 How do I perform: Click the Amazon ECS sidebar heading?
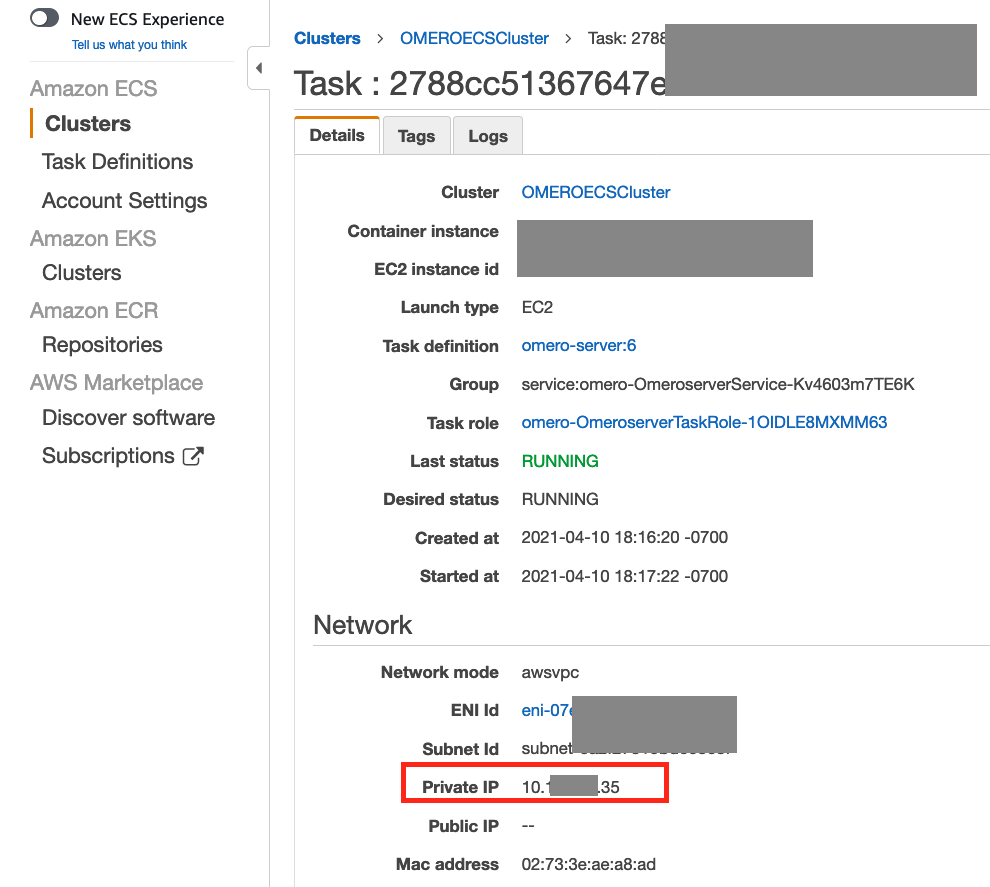(93, 88)
